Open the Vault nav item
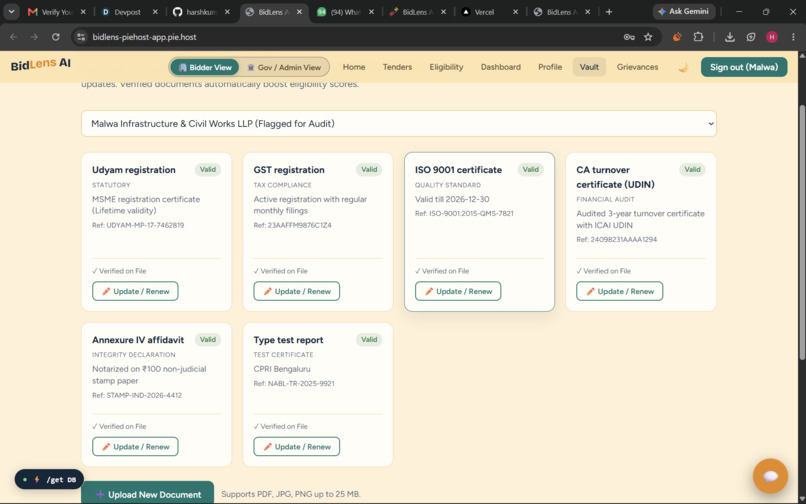 tap(589, 67)
